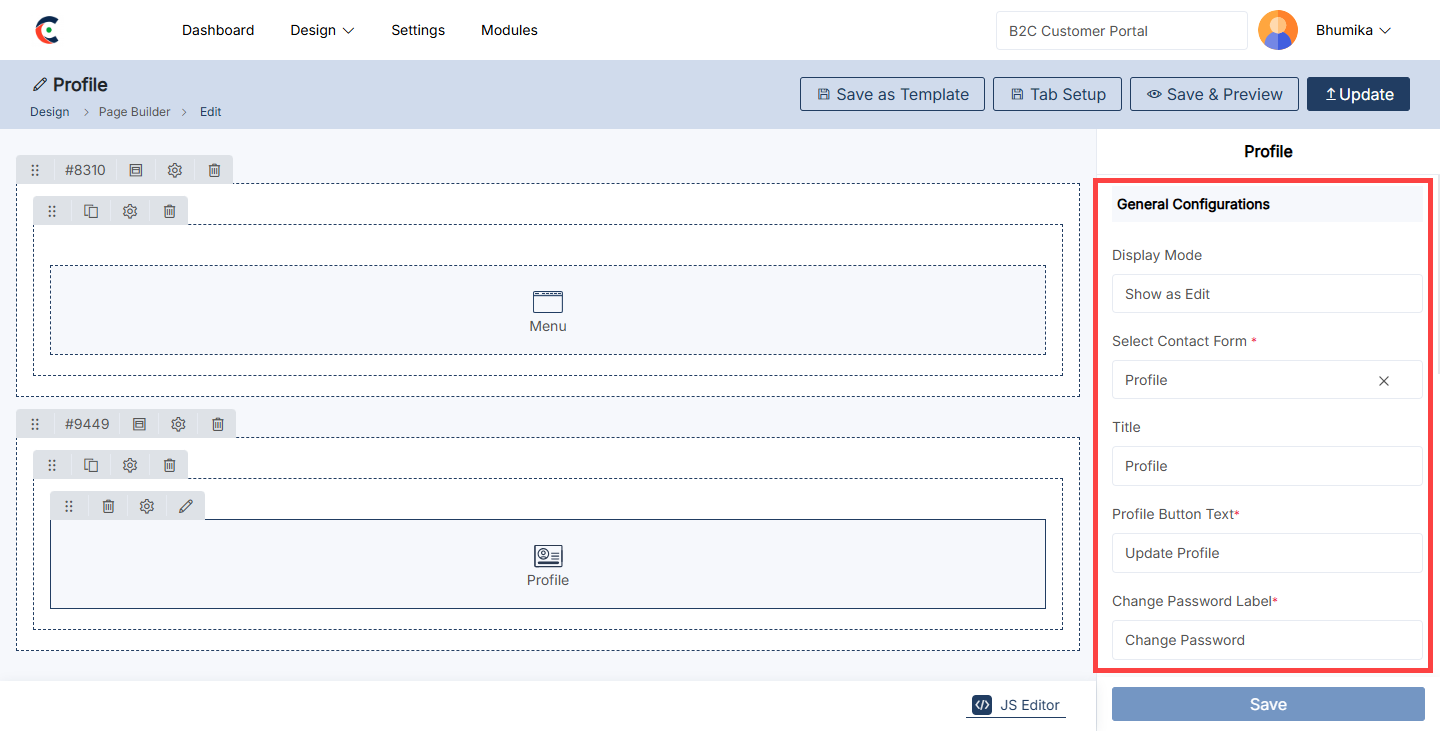Open the Bhumika user dropdown

click(1353, 30)
